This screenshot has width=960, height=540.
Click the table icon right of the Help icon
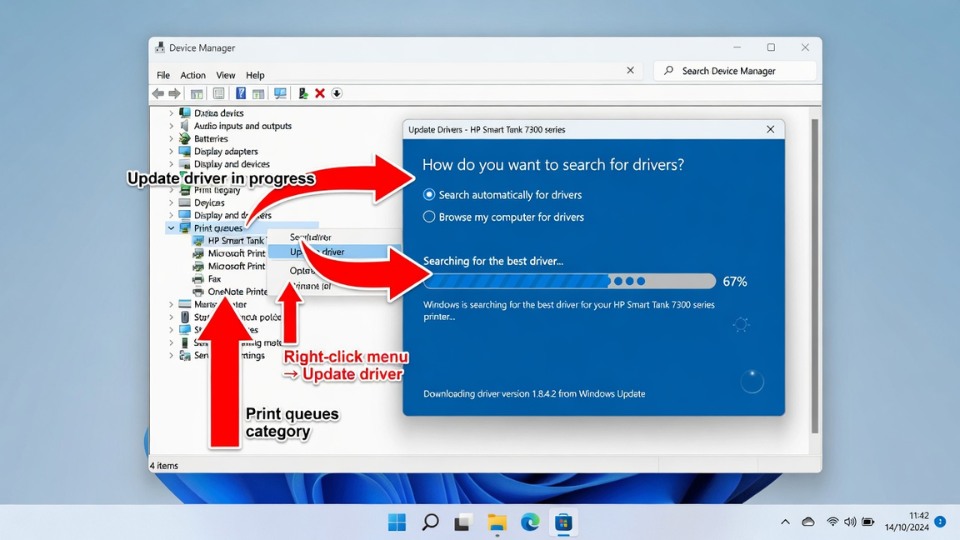[x=258, y=94]
